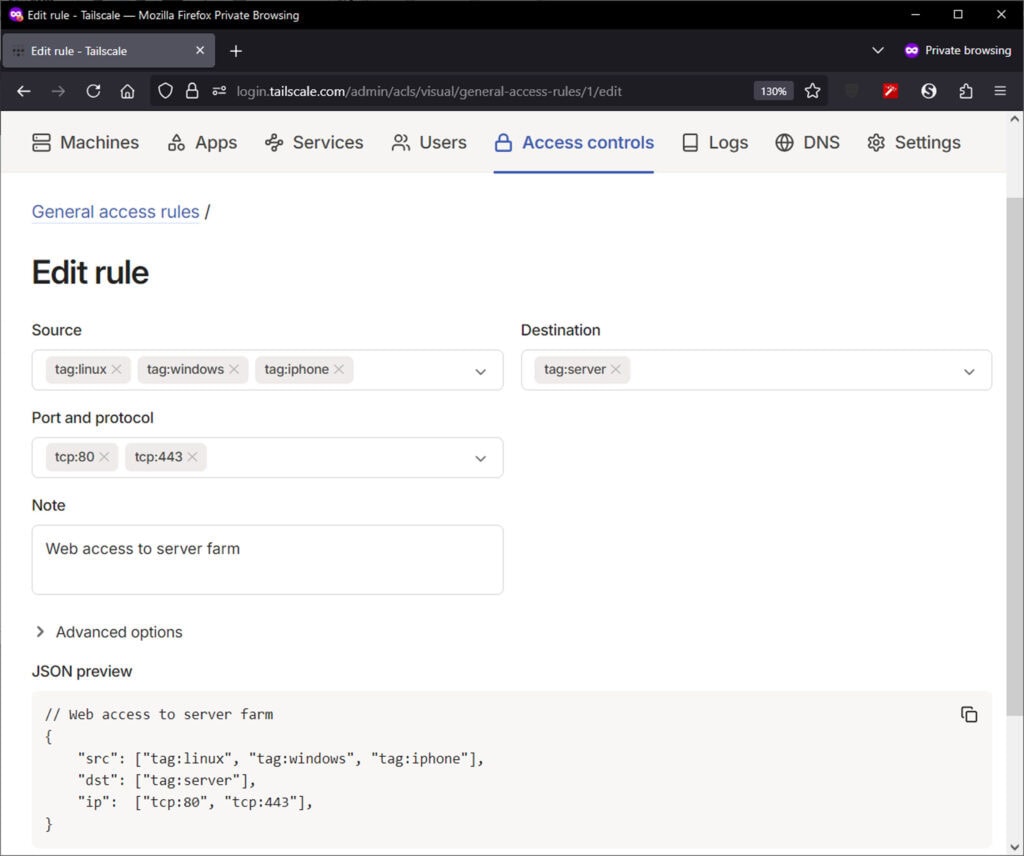
Task: Bookmark this page with the star
Action: click(812, 91)
